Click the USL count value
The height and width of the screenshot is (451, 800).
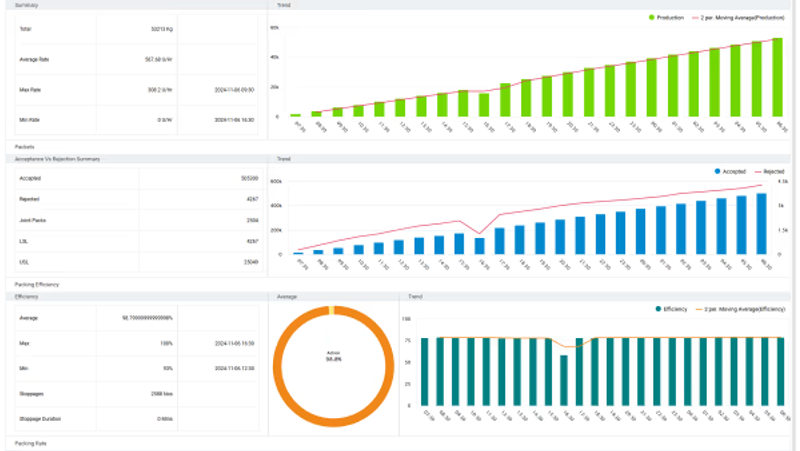[x=251, y=262]
